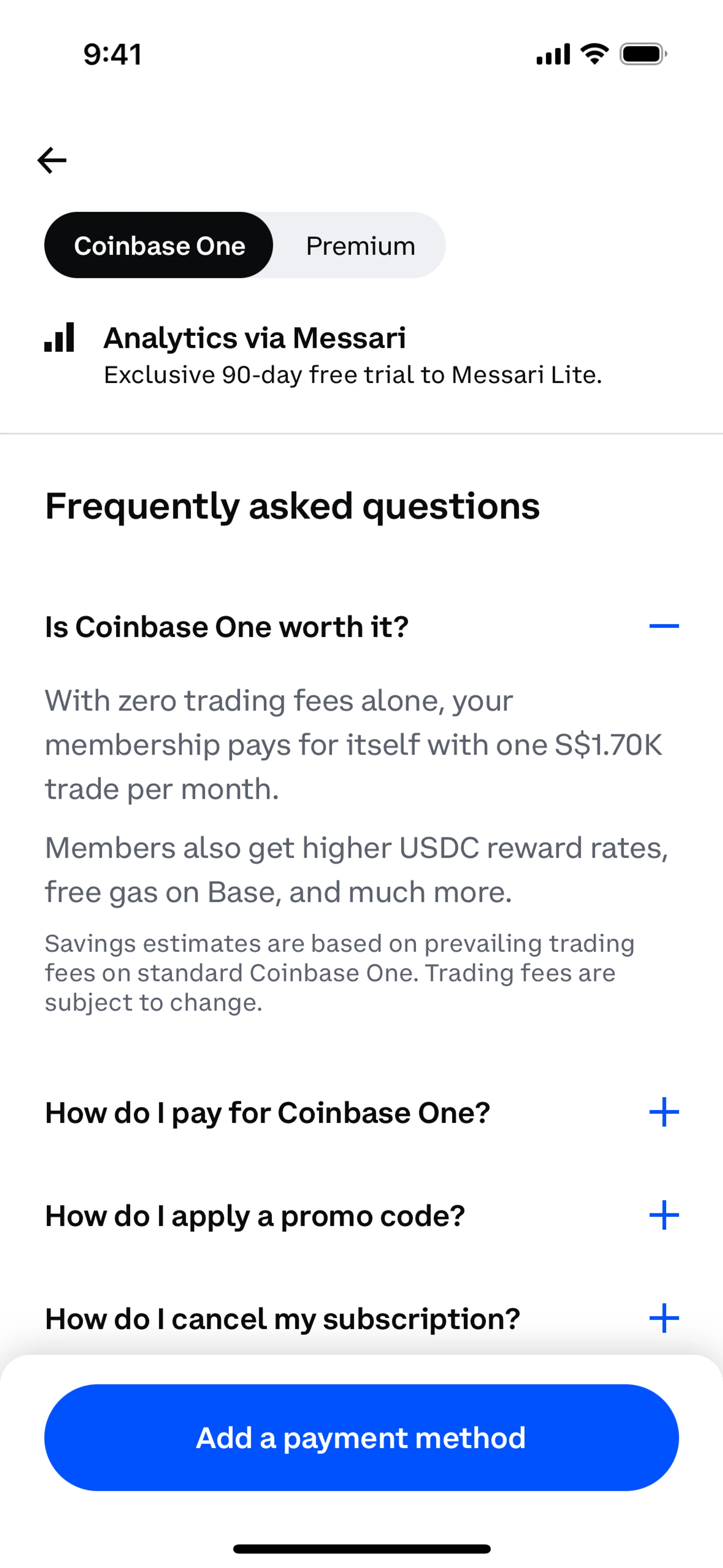The image size is (723, 1568).
Task: Tap the home indicator bar
Action: (x=361, y=1548)
